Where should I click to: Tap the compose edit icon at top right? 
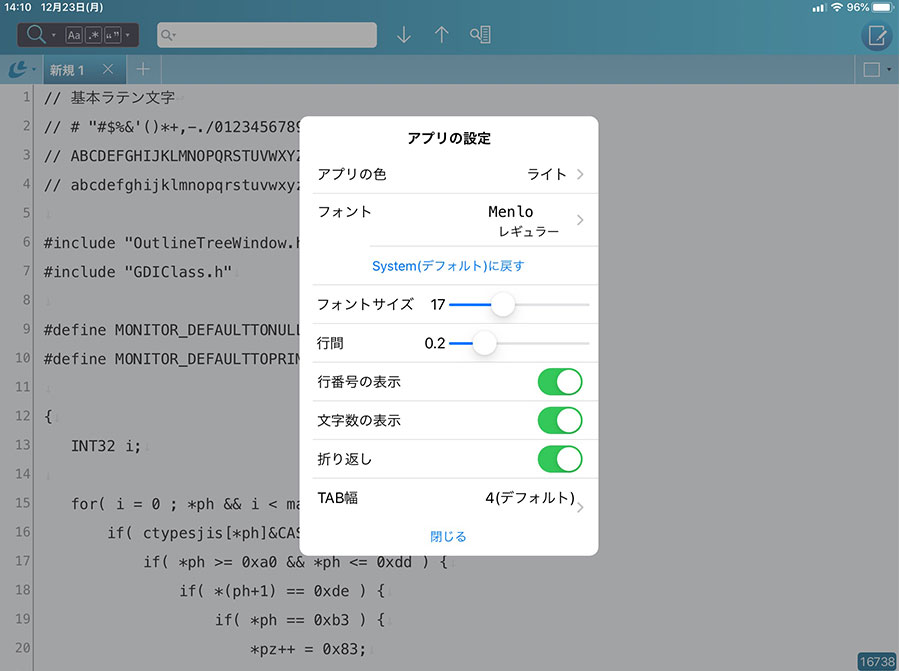[877, 36]
